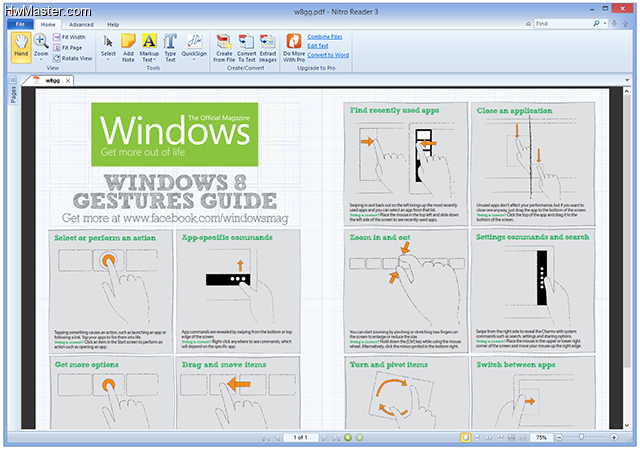
Task: Apply Fit Page view
Action: click(68, 48)
